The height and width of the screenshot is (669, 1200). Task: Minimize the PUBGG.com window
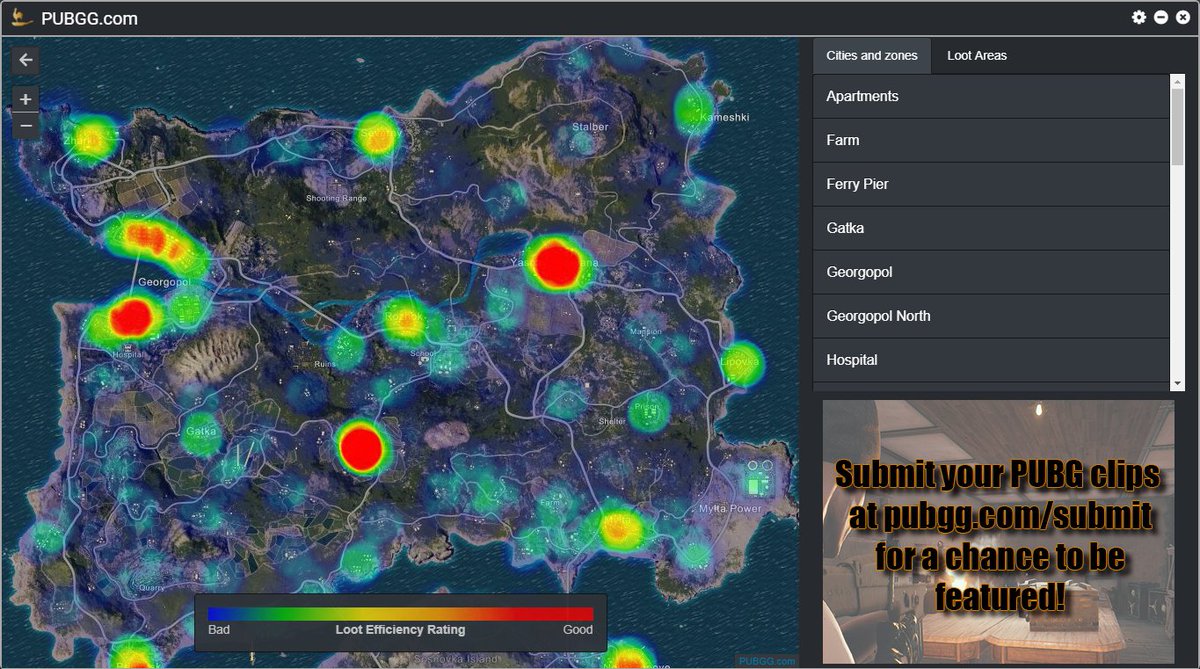(x=1161, y=17)
